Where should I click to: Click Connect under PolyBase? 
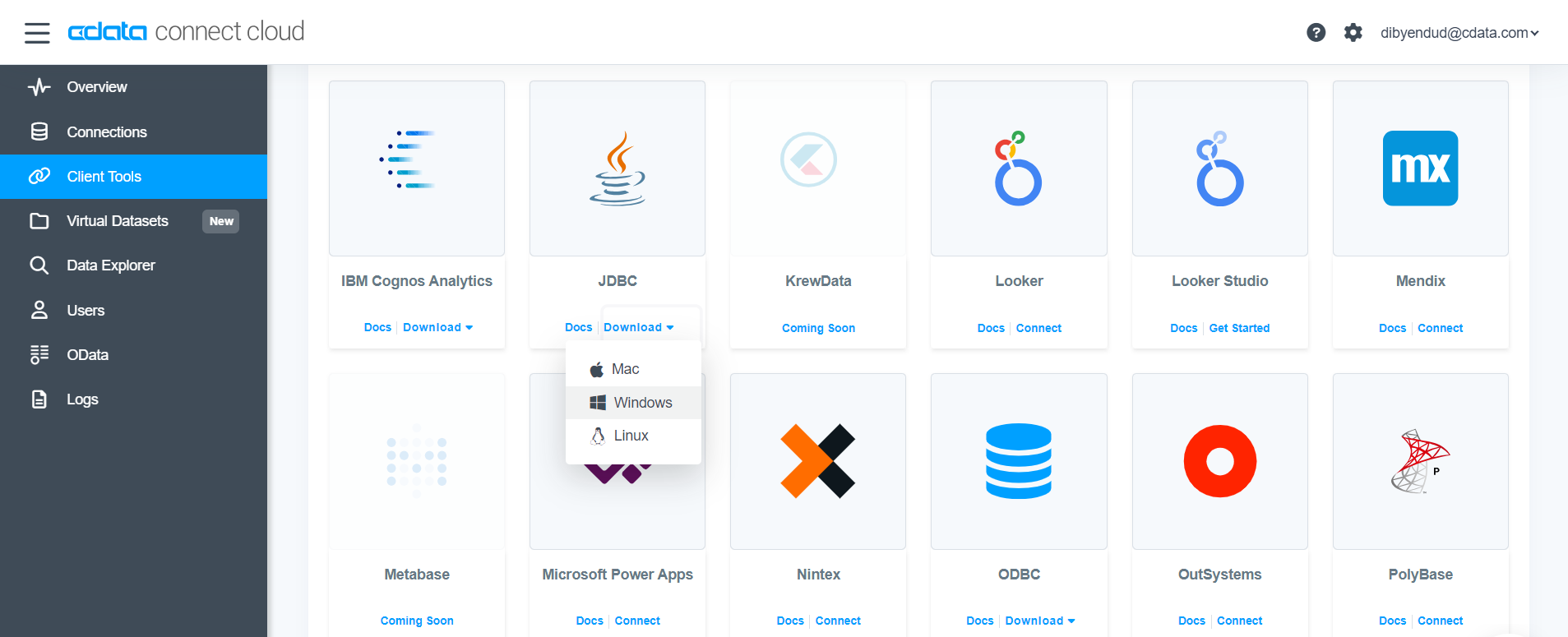[1441, 621]
